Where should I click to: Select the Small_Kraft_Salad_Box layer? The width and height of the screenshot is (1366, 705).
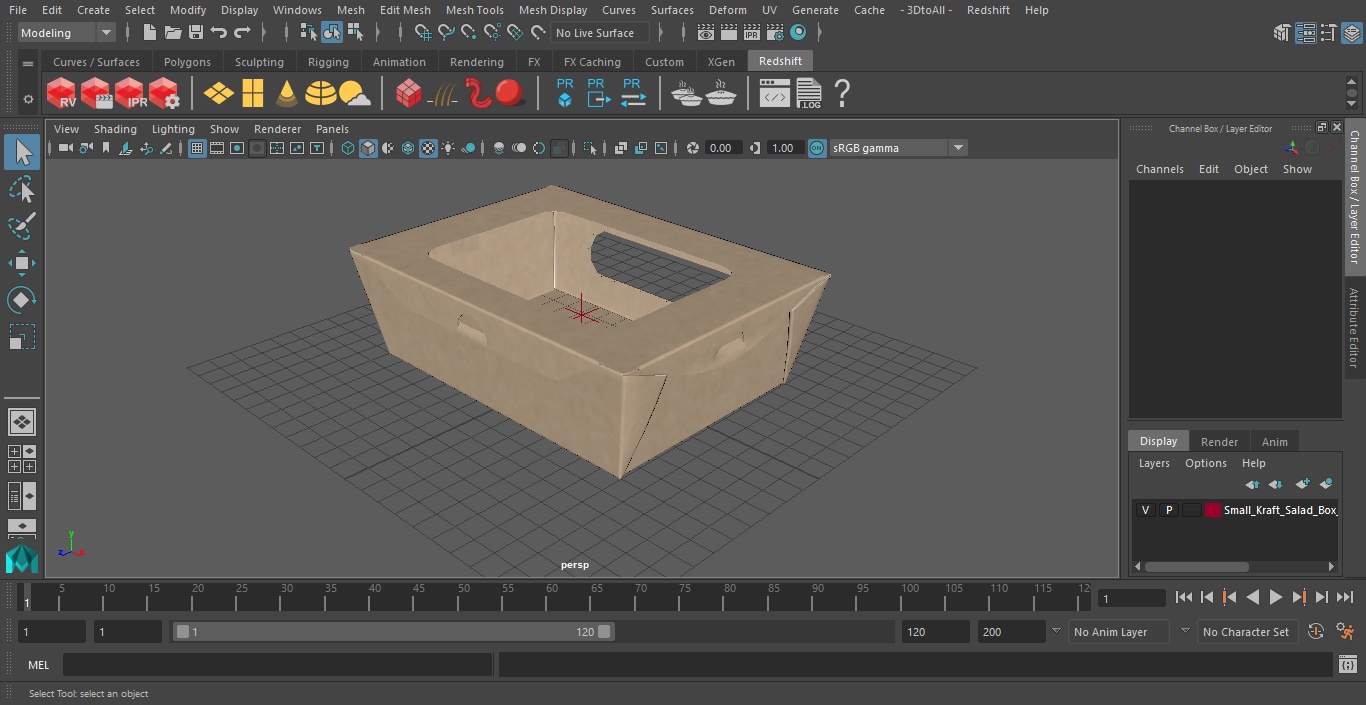pyautogui.click(x=1280, y=510)
